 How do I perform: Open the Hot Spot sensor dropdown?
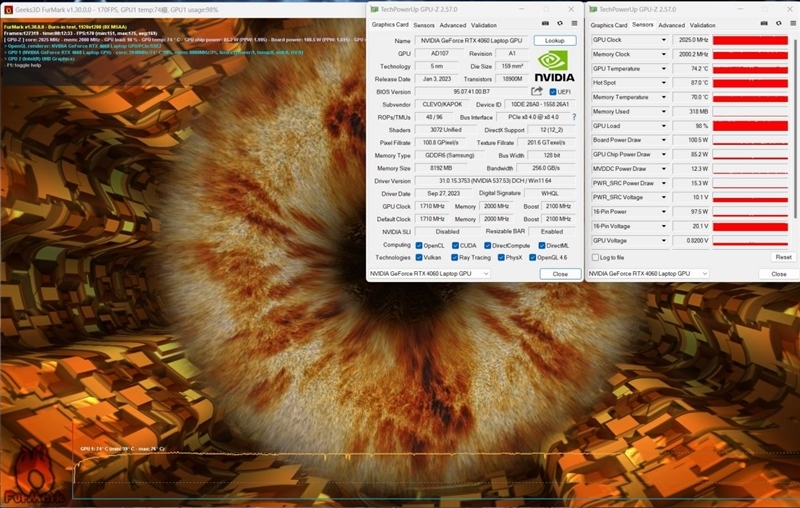pos(663,83)
